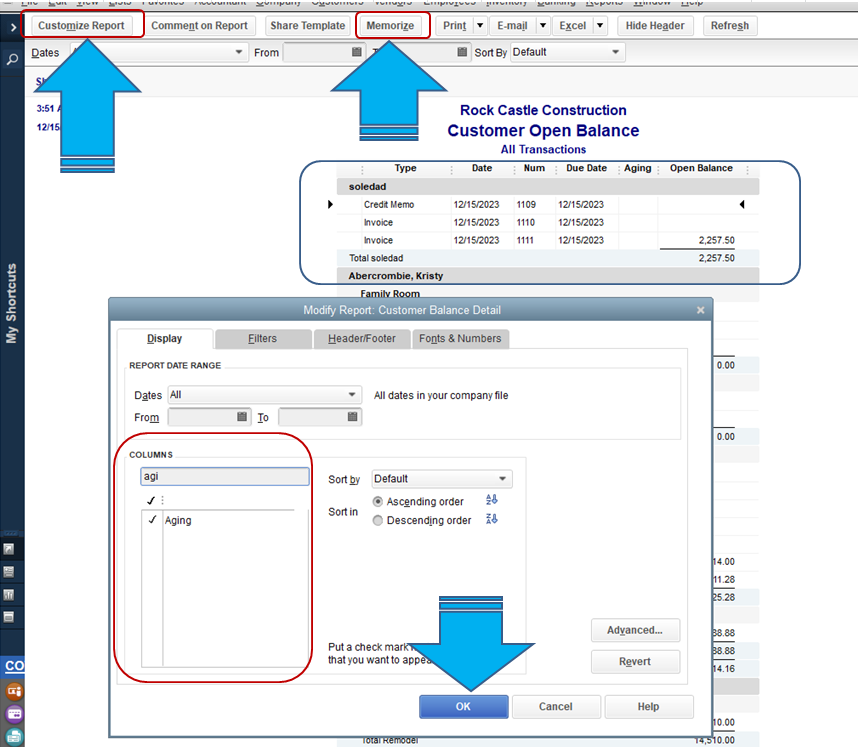858x747 pixels.
Task: Open the Print dropdown arrow
Action: 480,25
